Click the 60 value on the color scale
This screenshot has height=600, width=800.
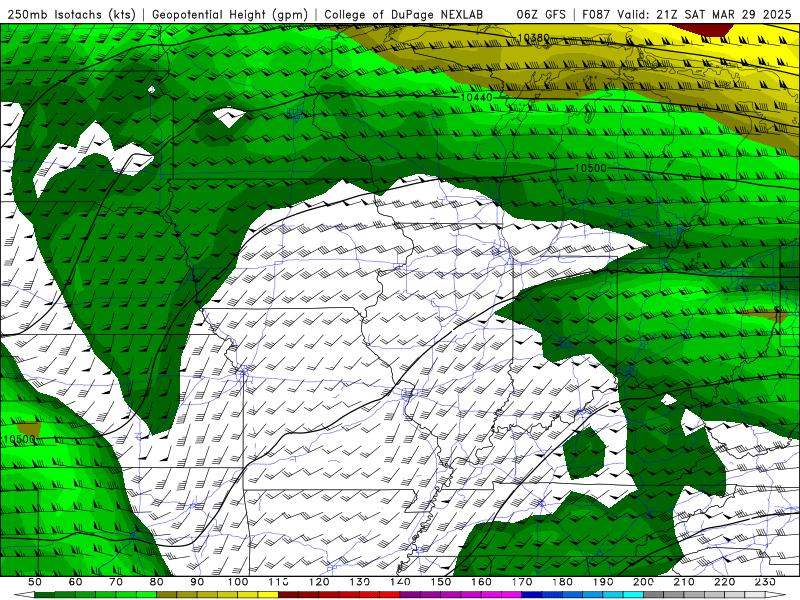[x=75, y=582]
